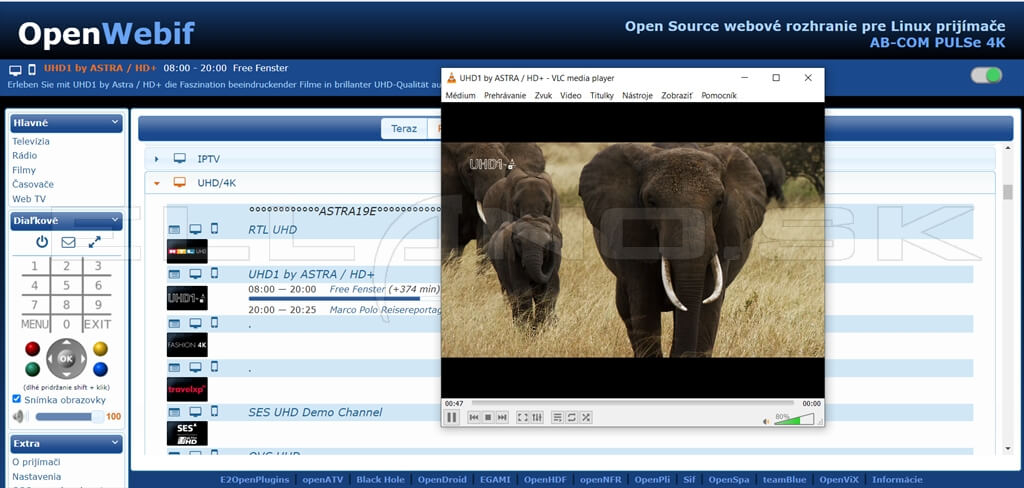Click the remote OK button
The height and width of the screenshot is (488, 1024).
pyautogui.click(x=66, y=359)
